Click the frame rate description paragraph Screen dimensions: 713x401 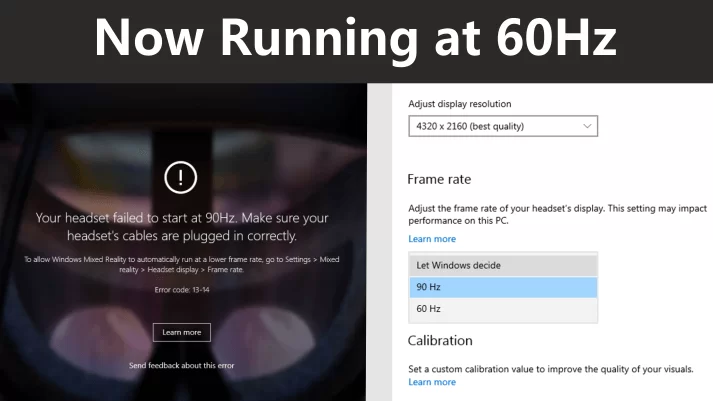(x=556, y=215)
